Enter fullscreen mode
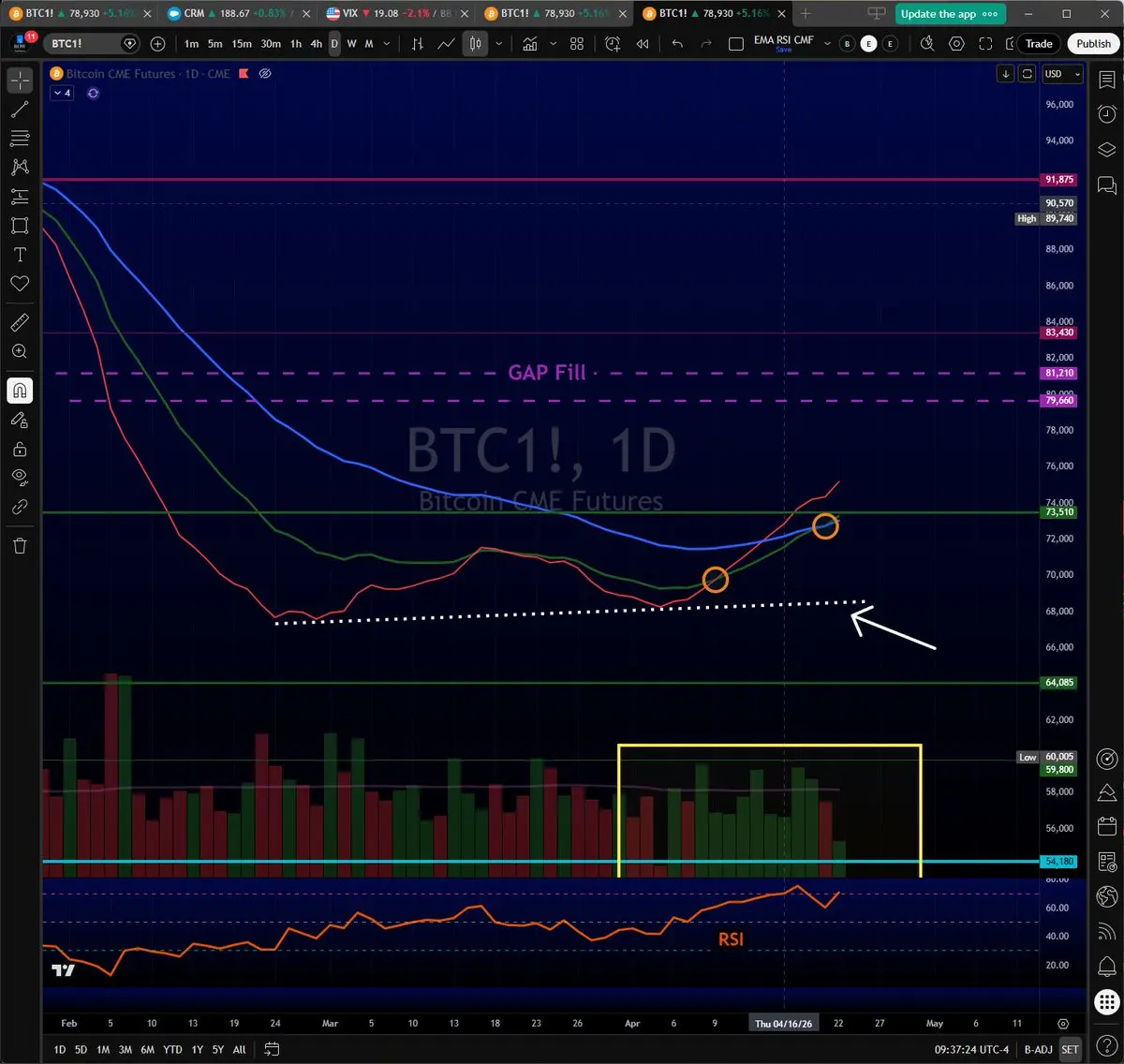Image resolution: width=1124 pixels, height=1064 pixels. pyautogui.click(x=985, y=44)
